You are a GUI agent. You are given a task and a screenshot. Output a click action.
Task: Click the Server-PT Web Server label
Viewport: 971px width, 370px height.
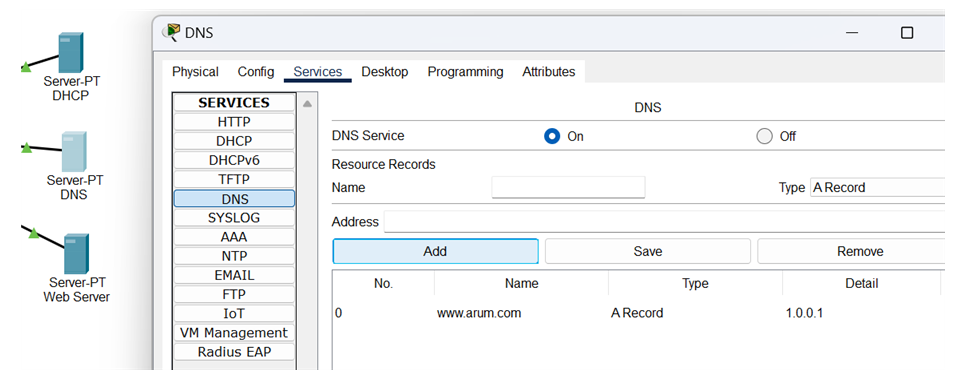tap(76, 289)
